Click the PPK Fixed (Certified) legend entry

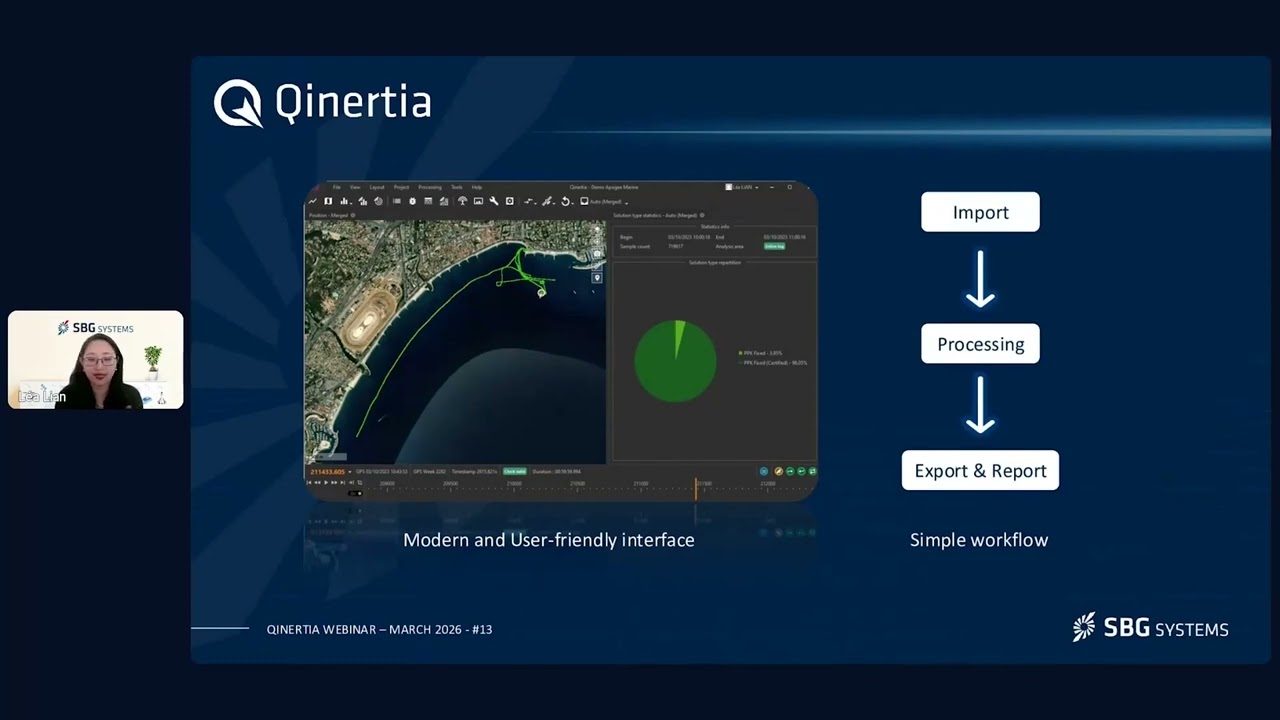click(x=772, y=363)
